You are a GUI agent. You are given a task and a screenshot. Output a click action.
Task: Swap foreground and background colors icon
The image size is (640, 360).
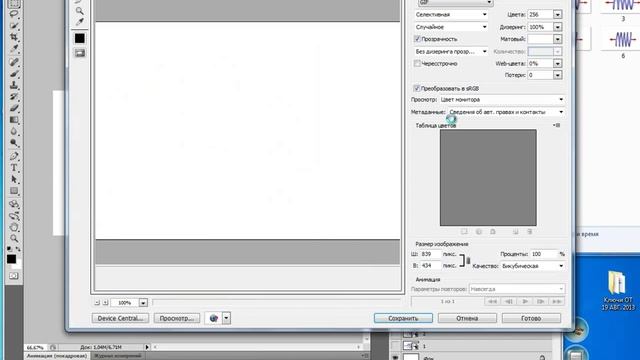click(x=18, y=249)
